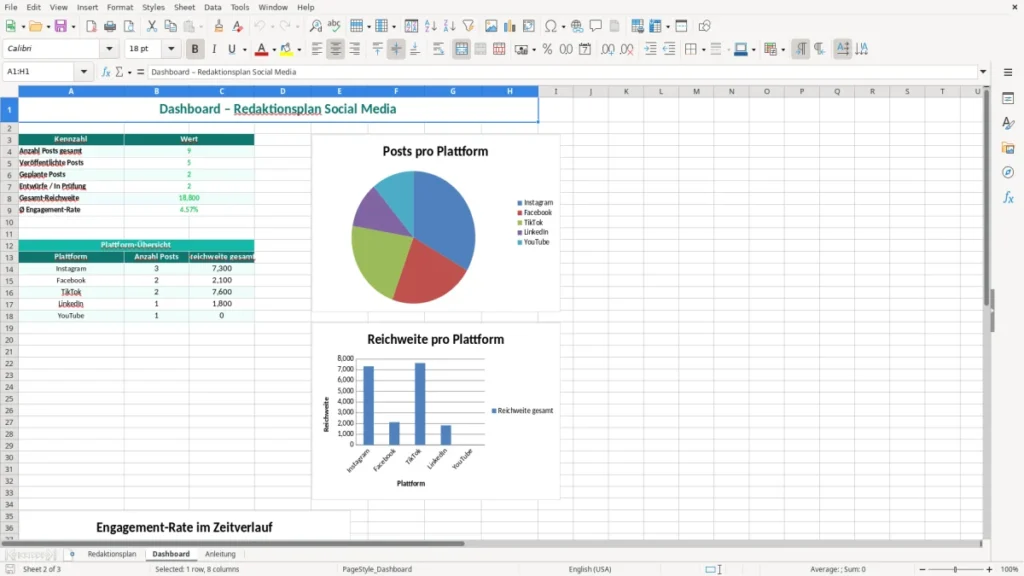Screen dimensions: 1024x576
Task: Adjust the zoom slider handle
Action: (955, 569)
